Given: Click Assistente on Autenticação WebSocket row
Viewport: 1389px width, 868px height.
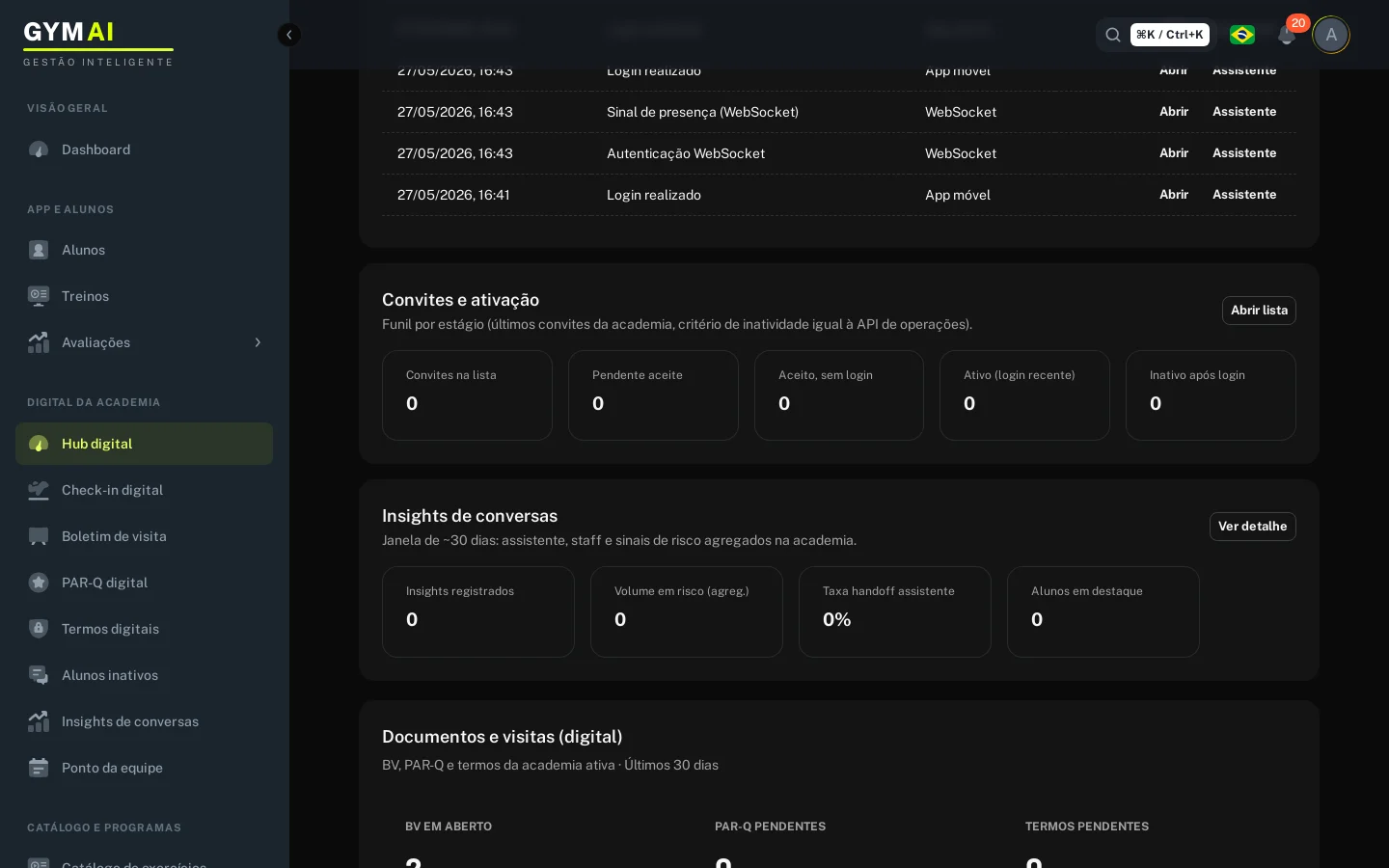Looking at the screenshot, I should (x=1244, y=153).
